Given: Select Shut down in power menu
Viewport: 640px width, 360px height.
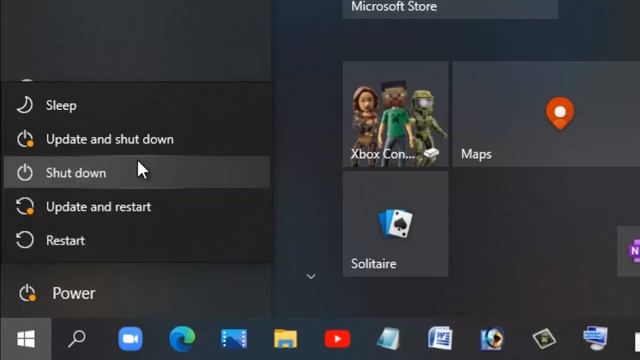Looking at the screenshot, I should tap(137, 173).
